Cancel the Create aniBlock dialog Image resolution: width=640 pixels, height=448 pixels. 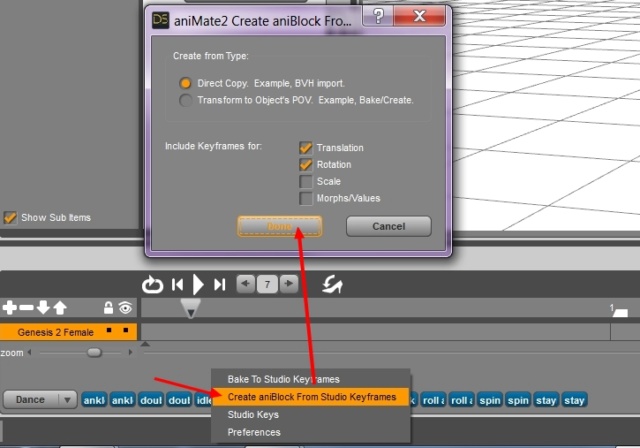[x=389, y=226]
